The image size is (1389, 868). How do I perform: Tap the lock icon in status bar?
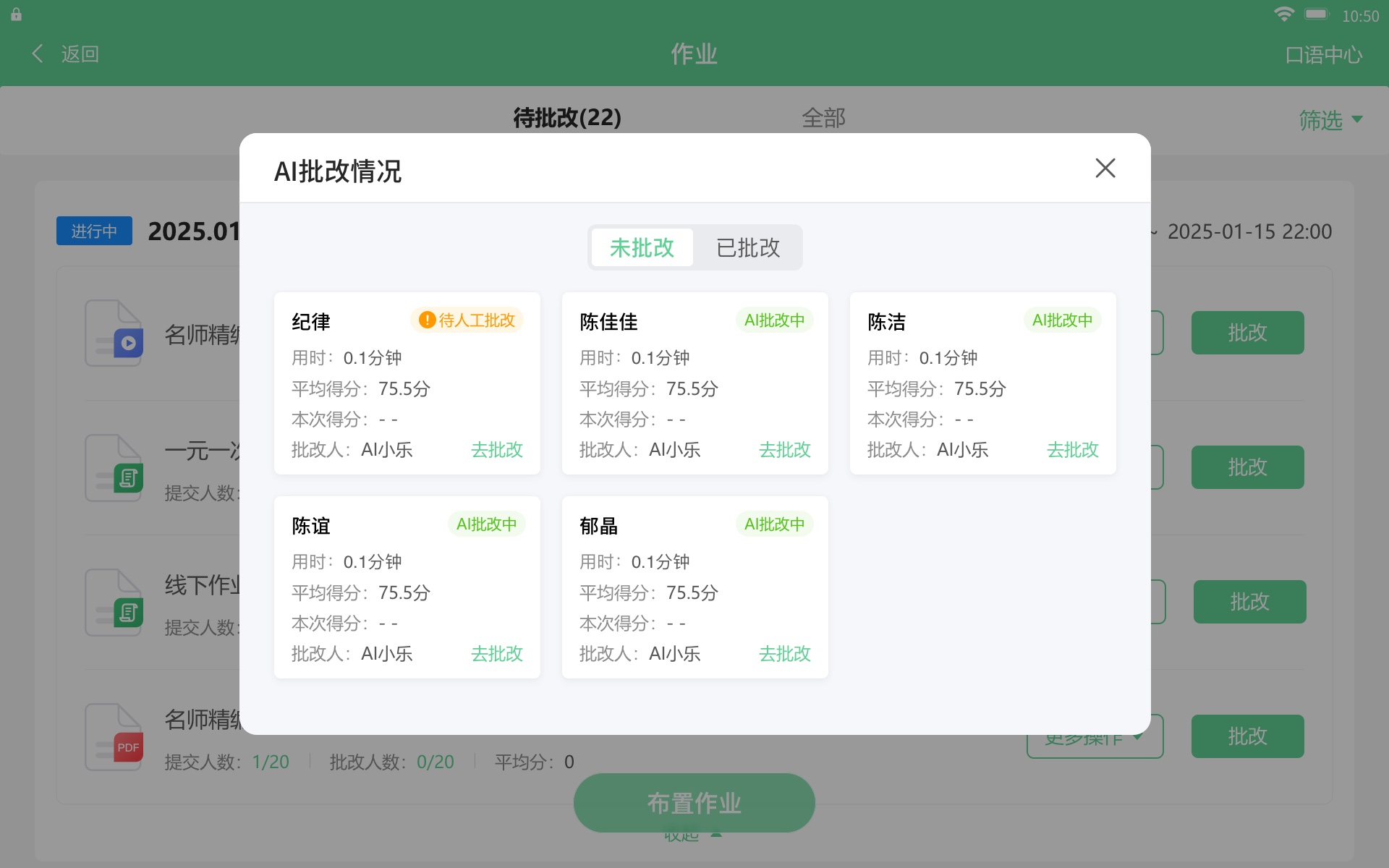click(16, 14)
